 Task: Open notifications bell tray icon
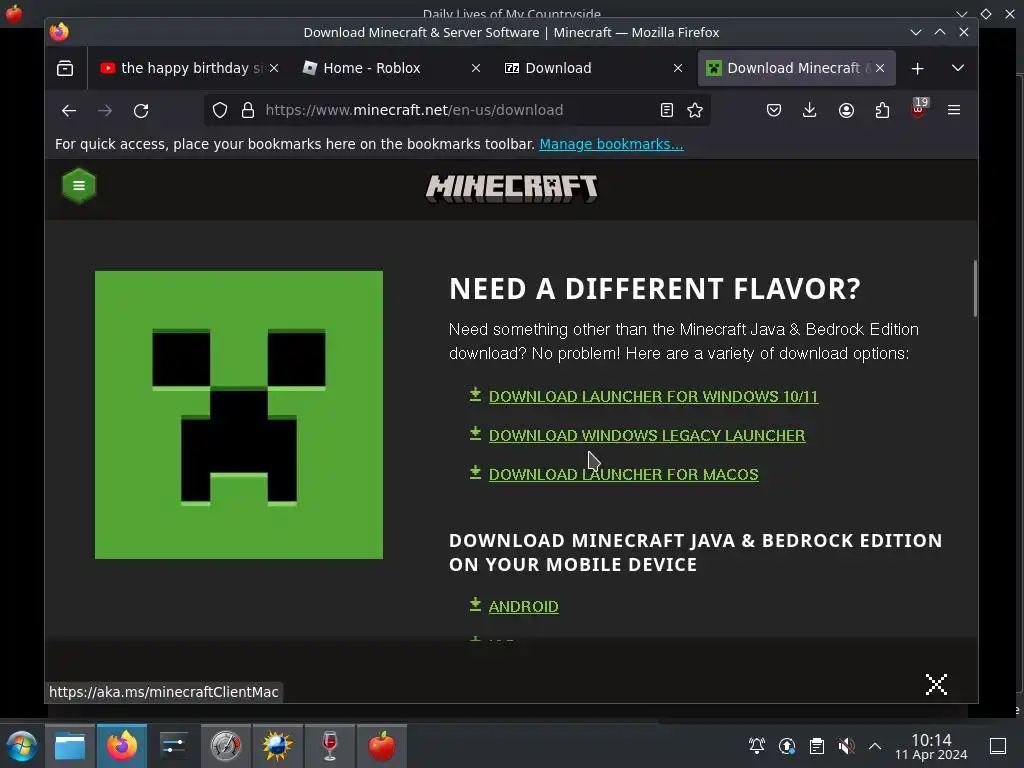pos(757,746)
